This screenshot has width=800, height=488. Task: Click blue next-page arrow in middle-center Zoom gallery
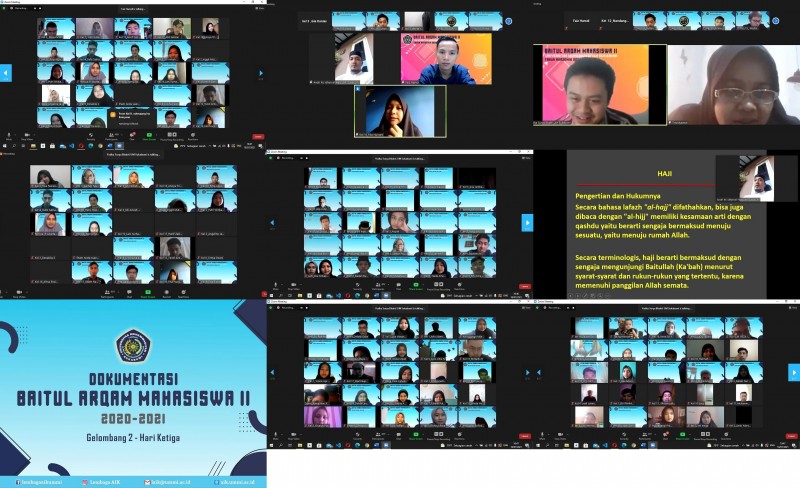click(527, 222)
